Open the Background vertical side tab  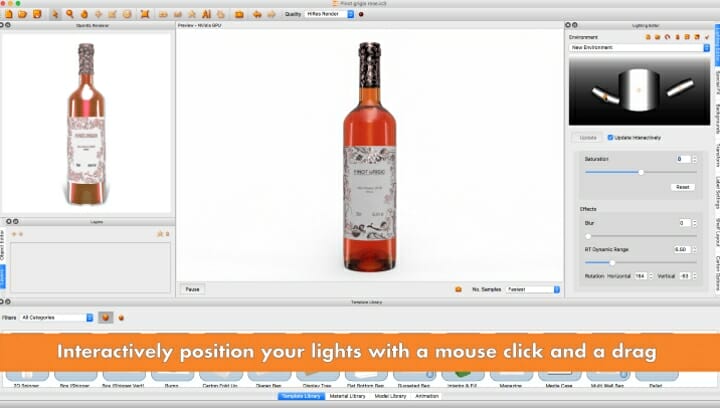[717, 118]
